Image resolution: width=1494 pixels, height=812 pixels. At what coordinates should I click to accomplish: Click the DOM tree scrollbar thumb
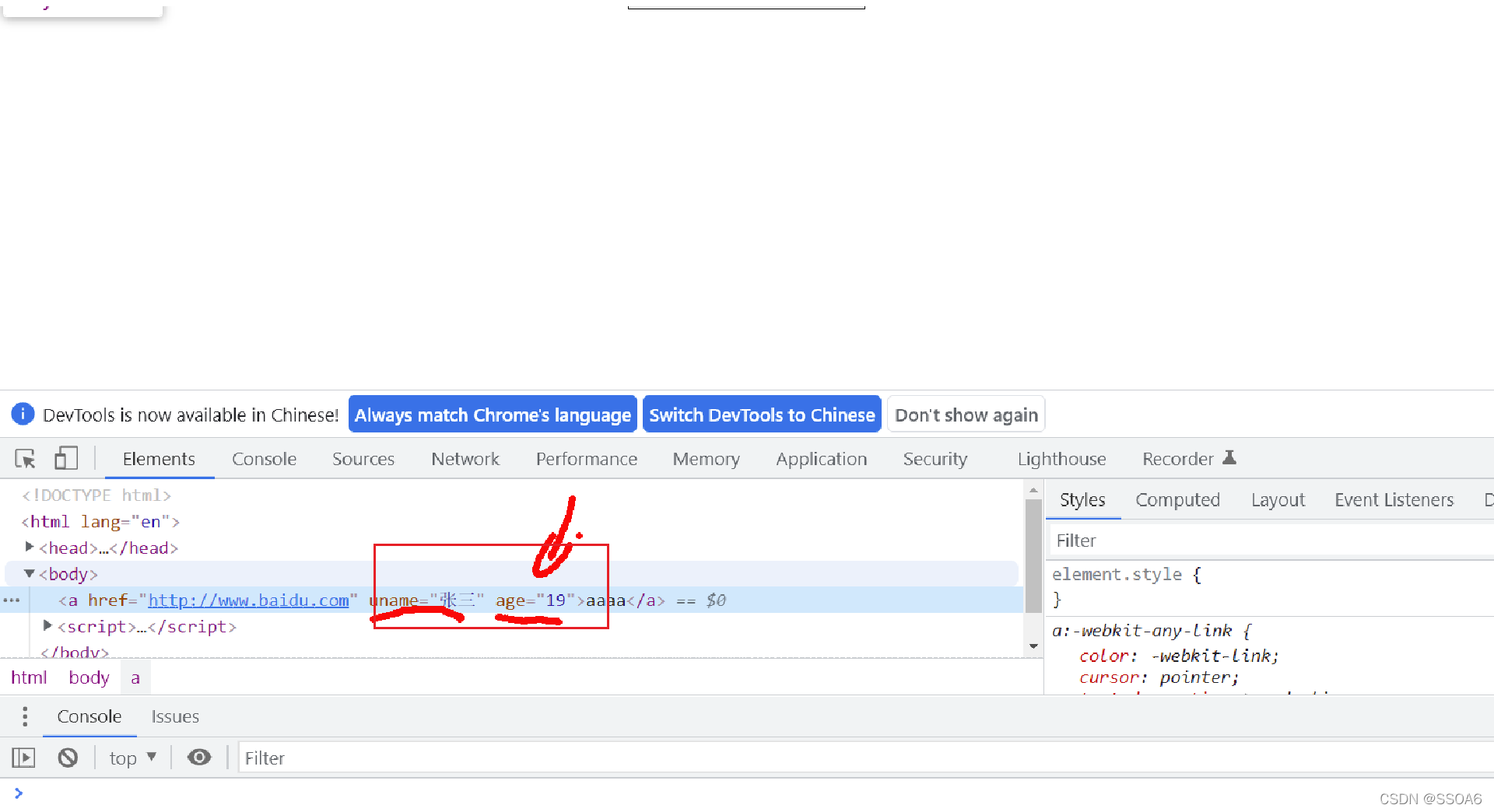click(1033, 555)
